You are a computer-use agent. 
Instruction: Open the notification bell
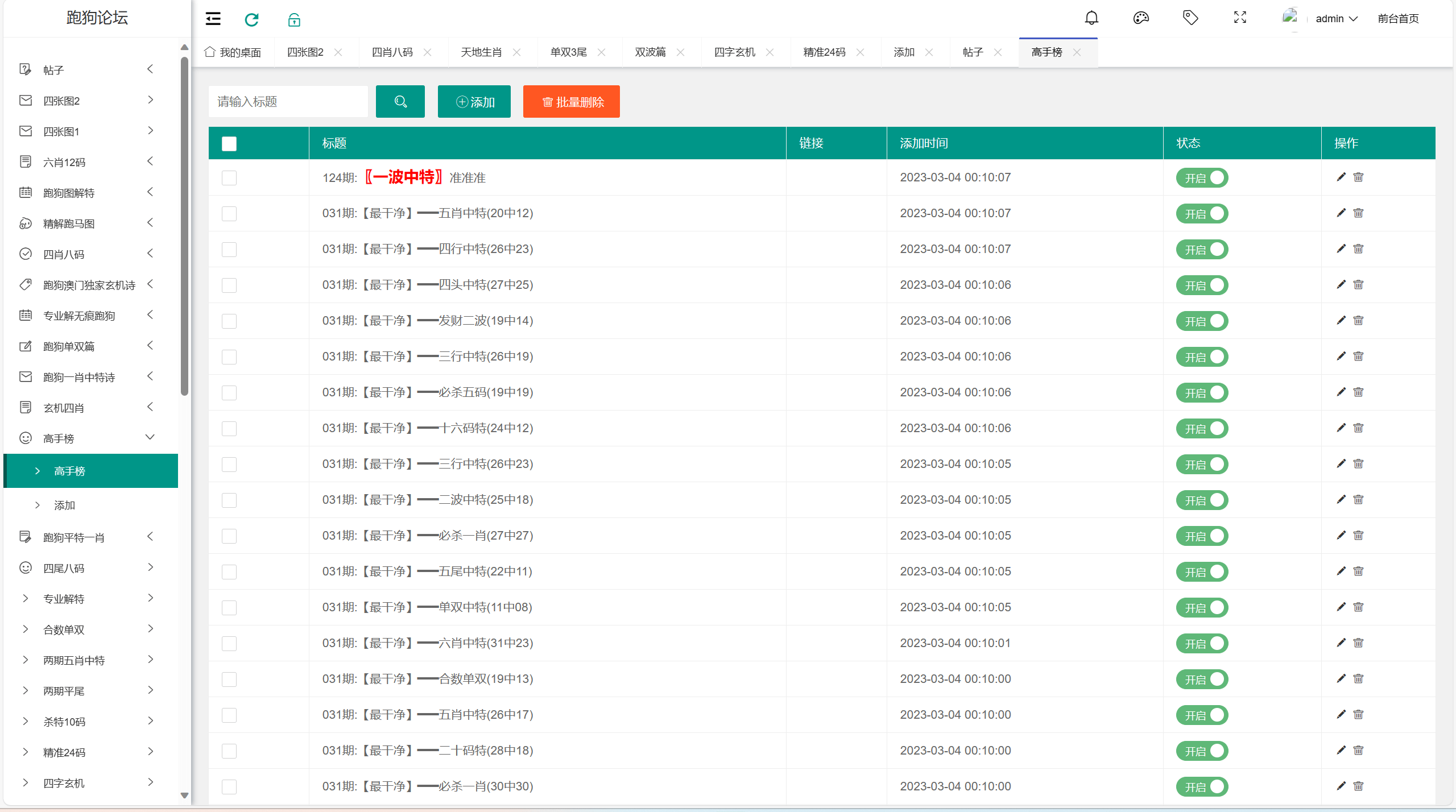1091,18
